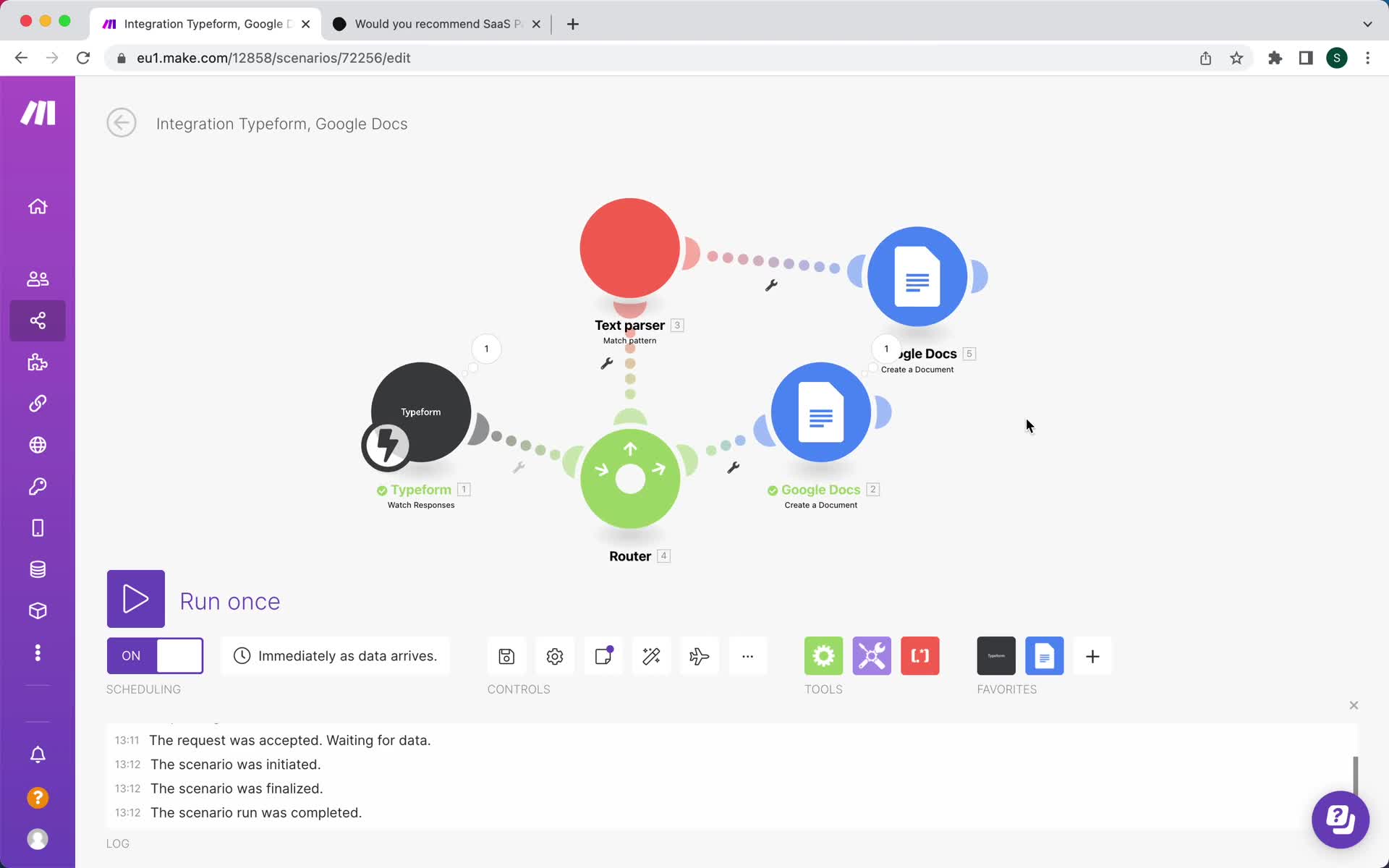The width and height of the screenshot is (1389, 868).
Task: Click the Add new module button
Action: pos(1092,656)
